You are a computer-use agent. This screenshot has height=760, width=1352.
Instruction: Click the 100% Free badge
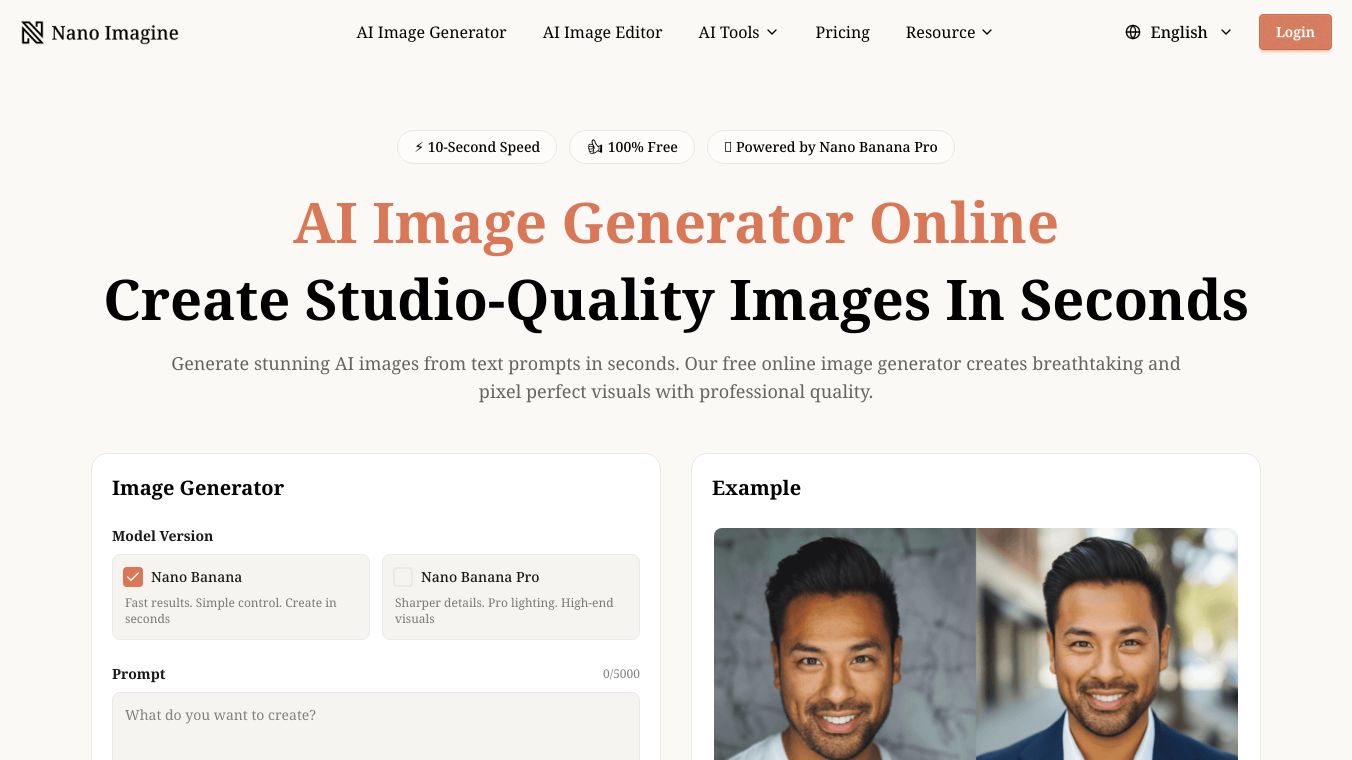(x=632, y=147)
